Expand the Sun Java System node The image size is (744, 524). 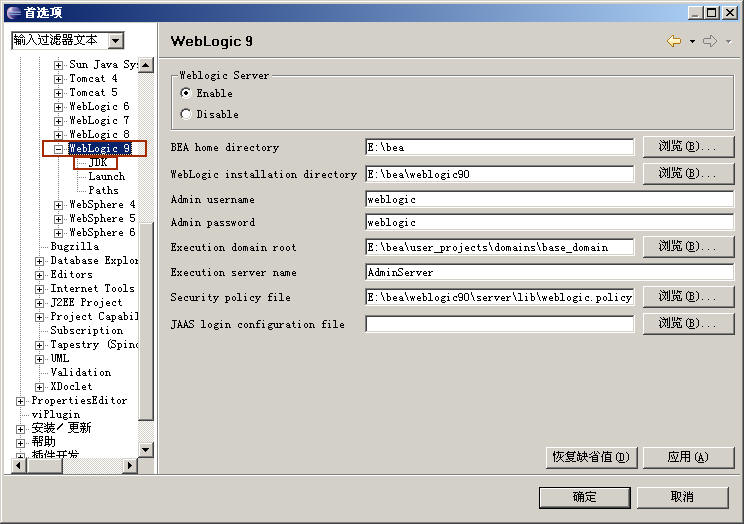coord(58,65)
